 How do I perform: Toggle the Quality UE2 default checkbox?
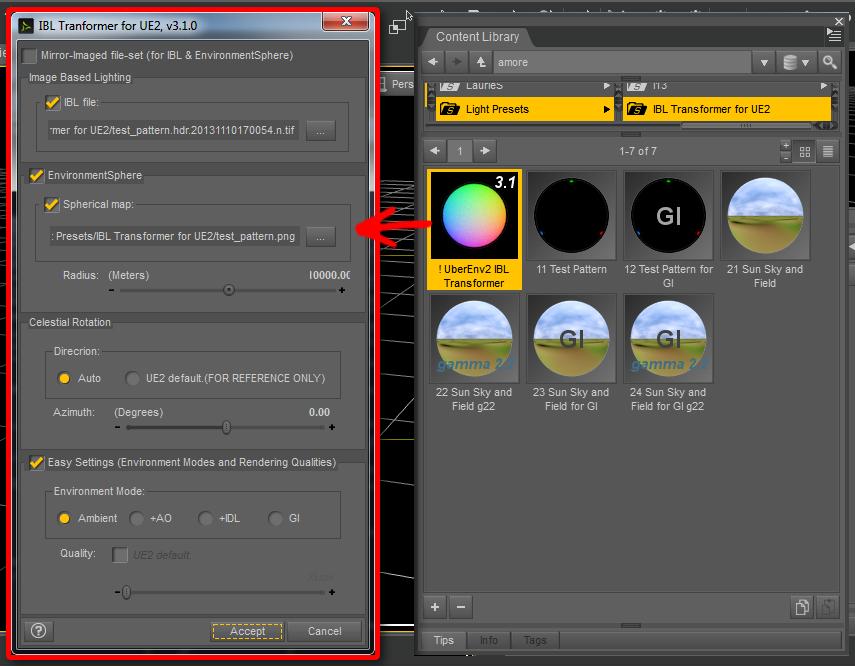tap(119, 555)
